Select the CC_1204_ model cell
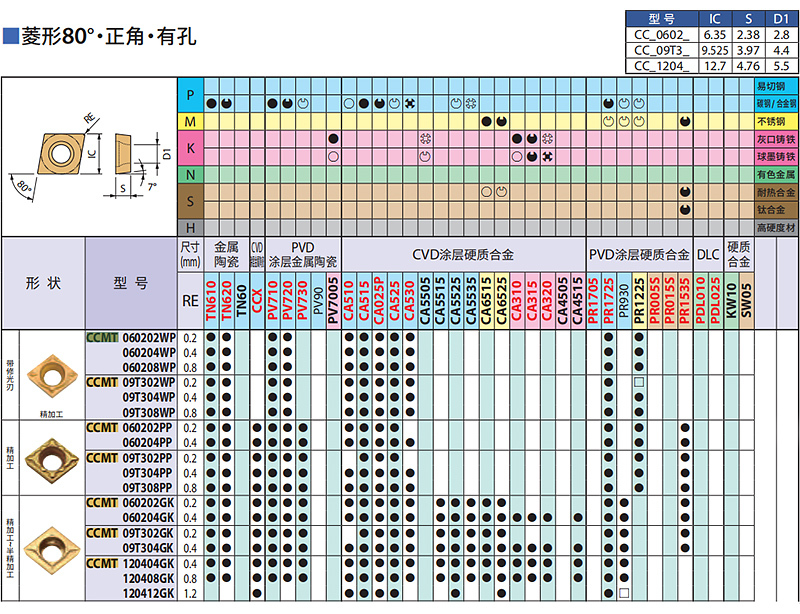Screen dimensions: 800x614 (662, 66)
